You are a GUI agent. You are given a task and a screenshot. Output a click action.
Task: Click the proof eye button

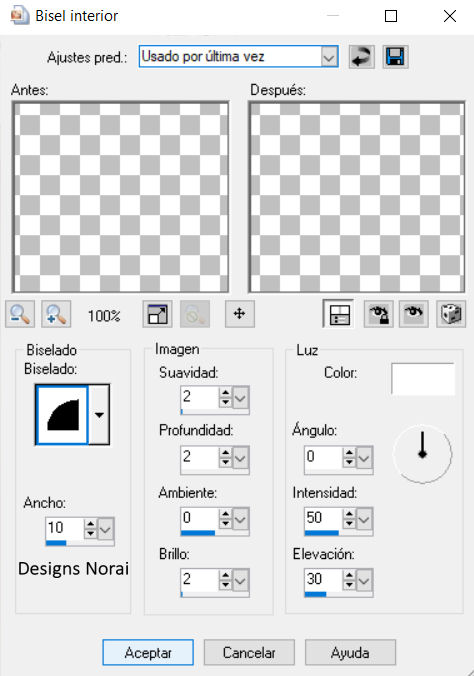coord(414,314)
